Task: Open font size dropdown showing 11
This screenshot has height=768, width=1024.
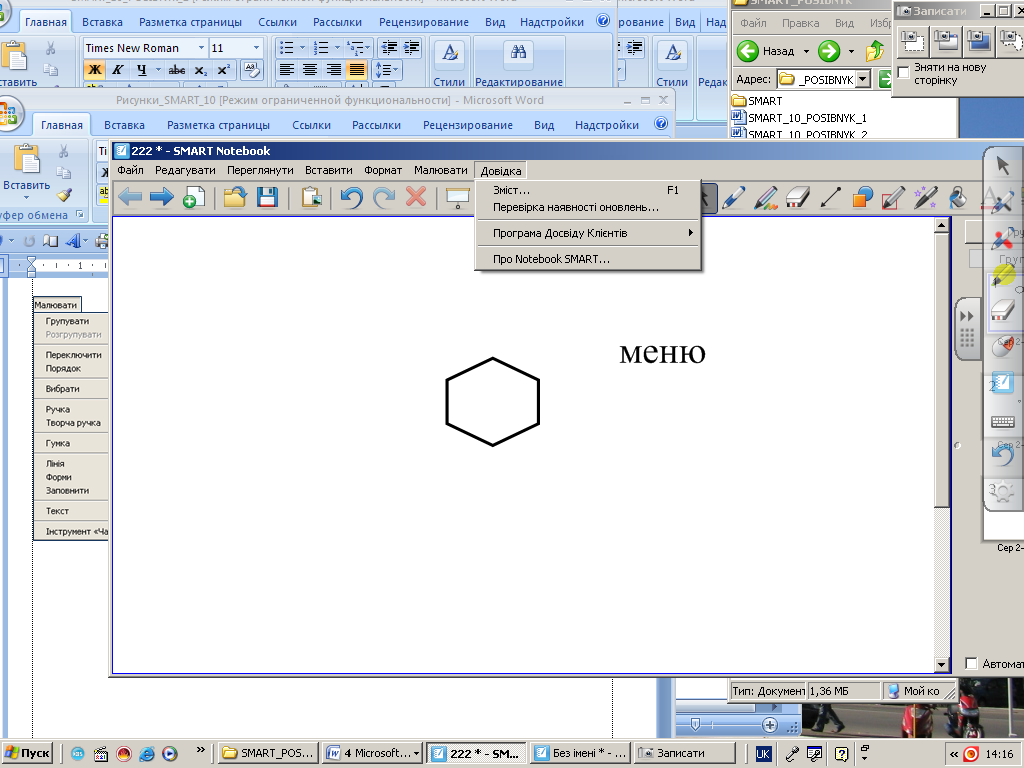Action: [256, 48]
